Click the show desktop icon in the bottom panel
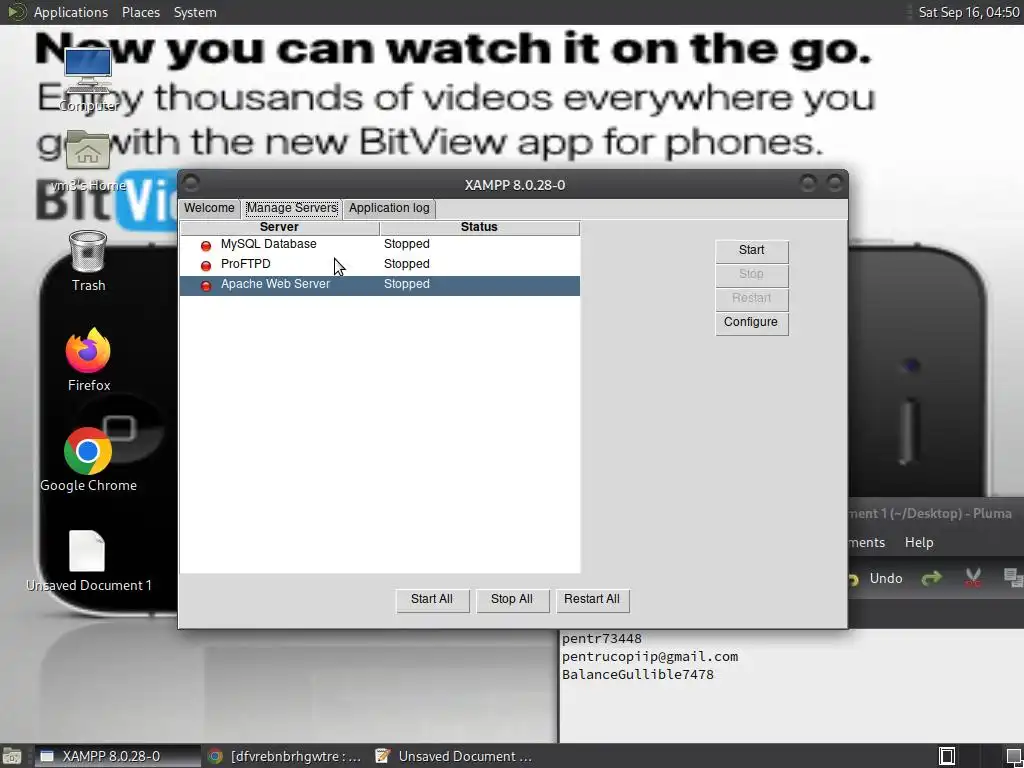 pos(12,756)
